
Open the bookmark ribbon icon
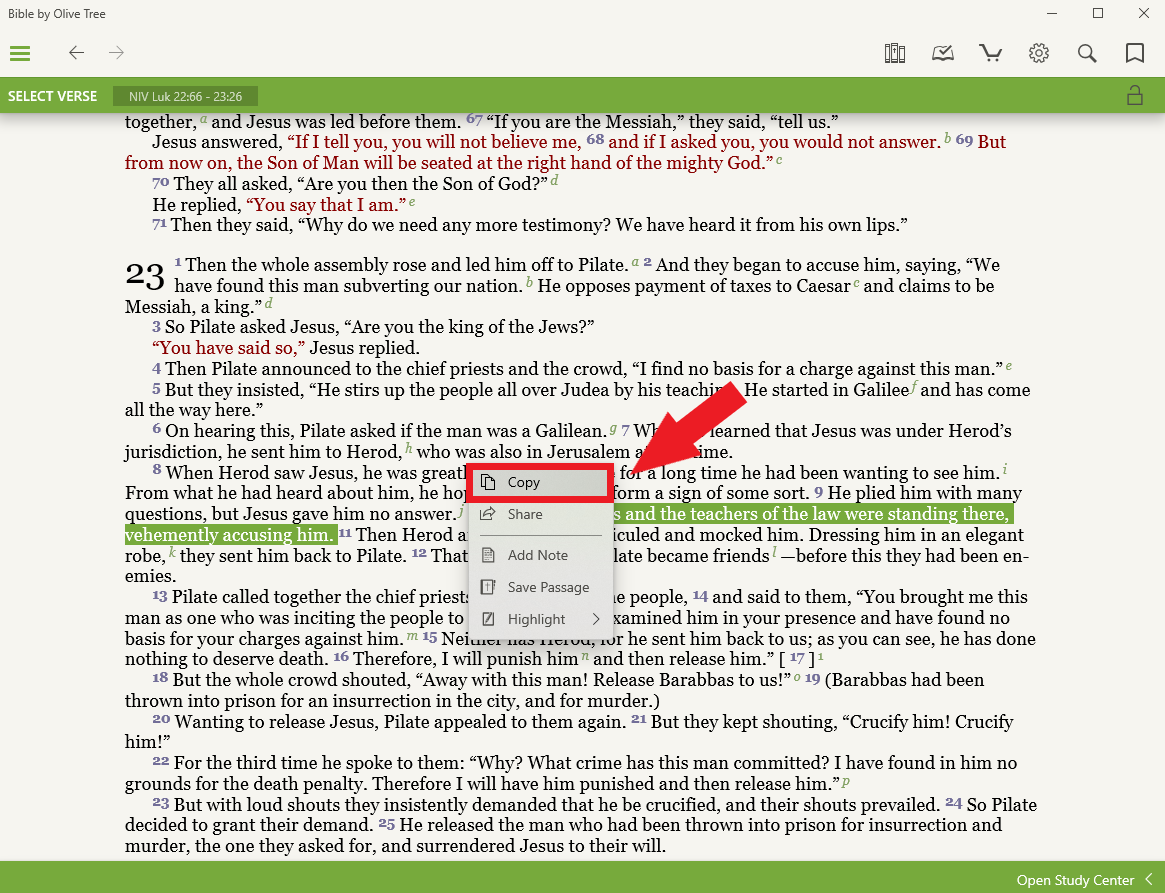click(1135, 53)
